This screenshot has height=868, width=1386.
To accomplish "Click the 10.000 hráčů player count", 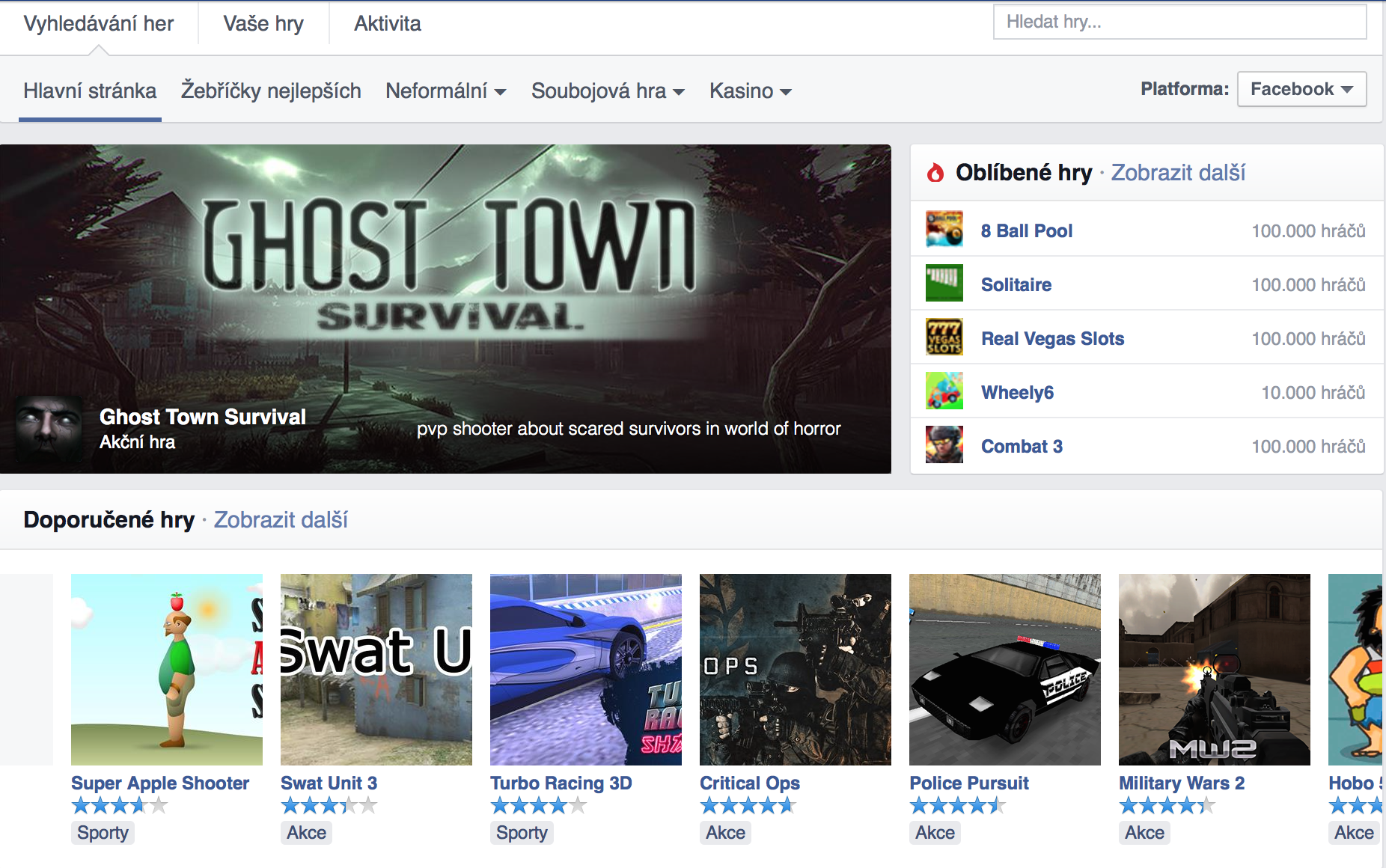I will click(1313, 393).
